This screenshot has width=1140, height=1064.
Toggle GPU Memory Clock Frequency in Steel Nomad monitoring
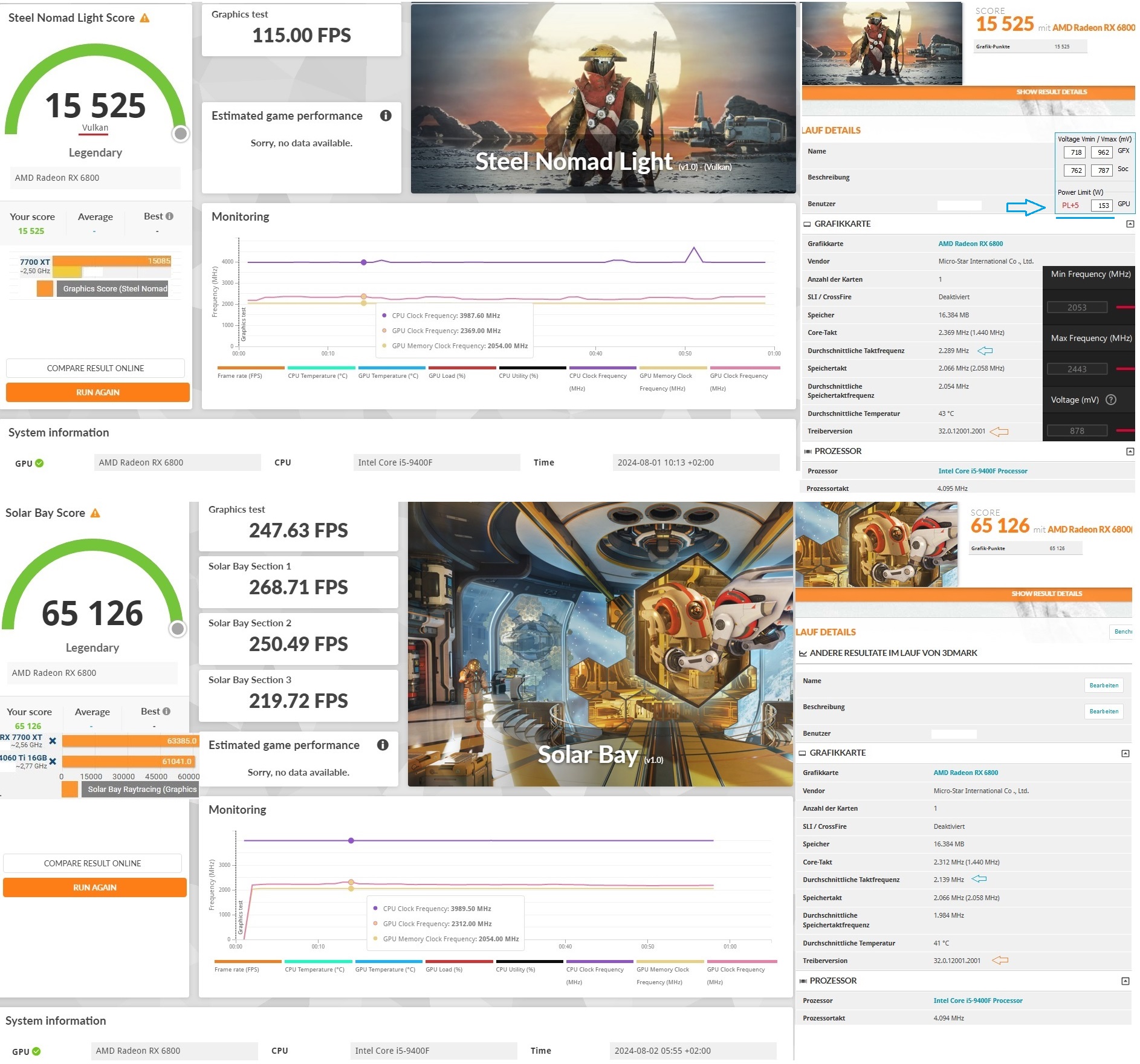[x=673, y=378]
